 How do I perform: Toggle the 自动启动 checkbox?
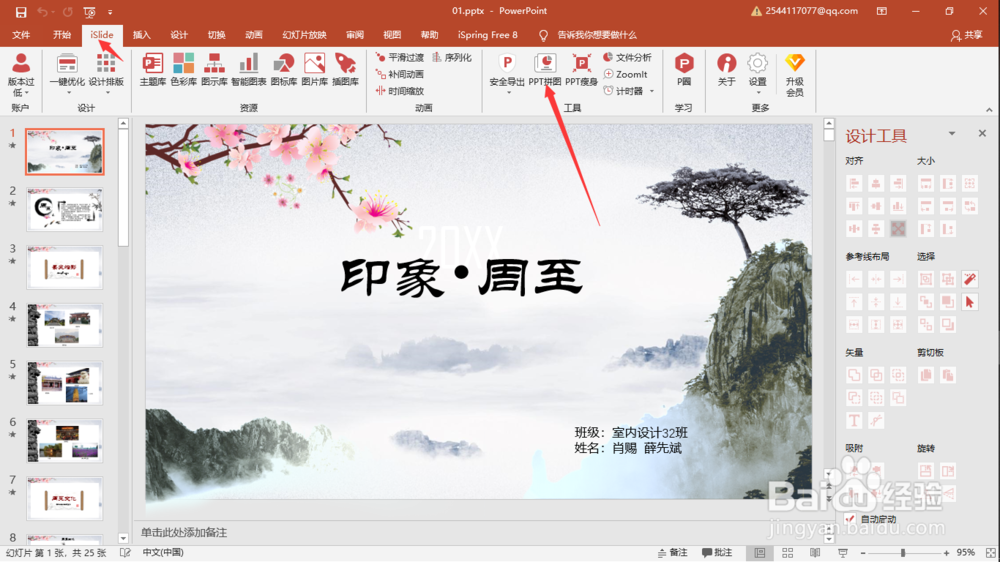click(x=849, y=519)
